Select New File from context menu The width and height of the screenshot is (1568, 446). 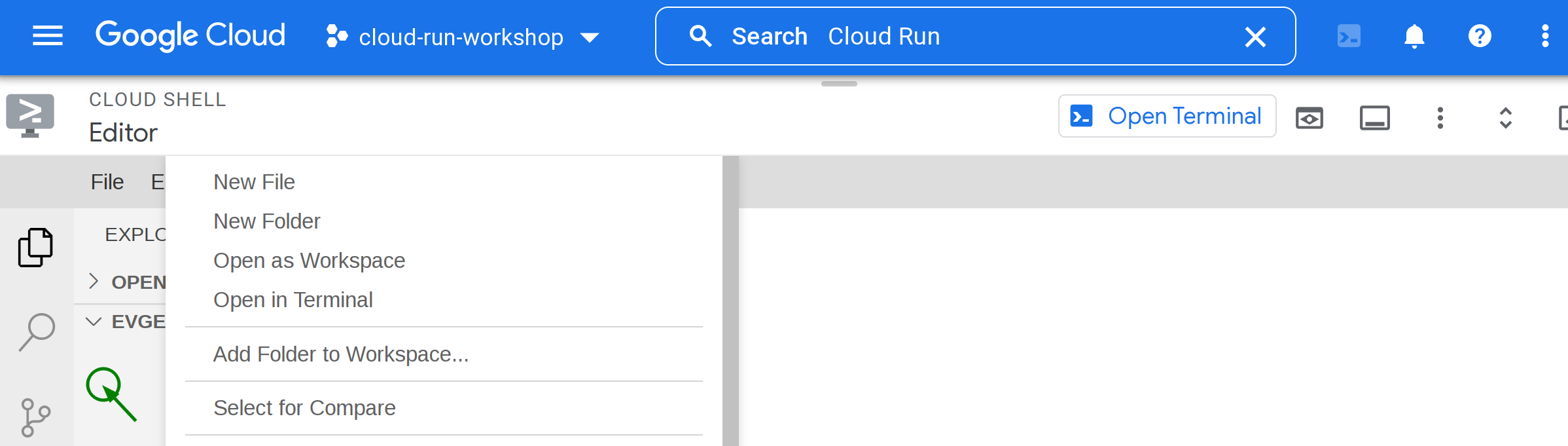coord(254,182)
